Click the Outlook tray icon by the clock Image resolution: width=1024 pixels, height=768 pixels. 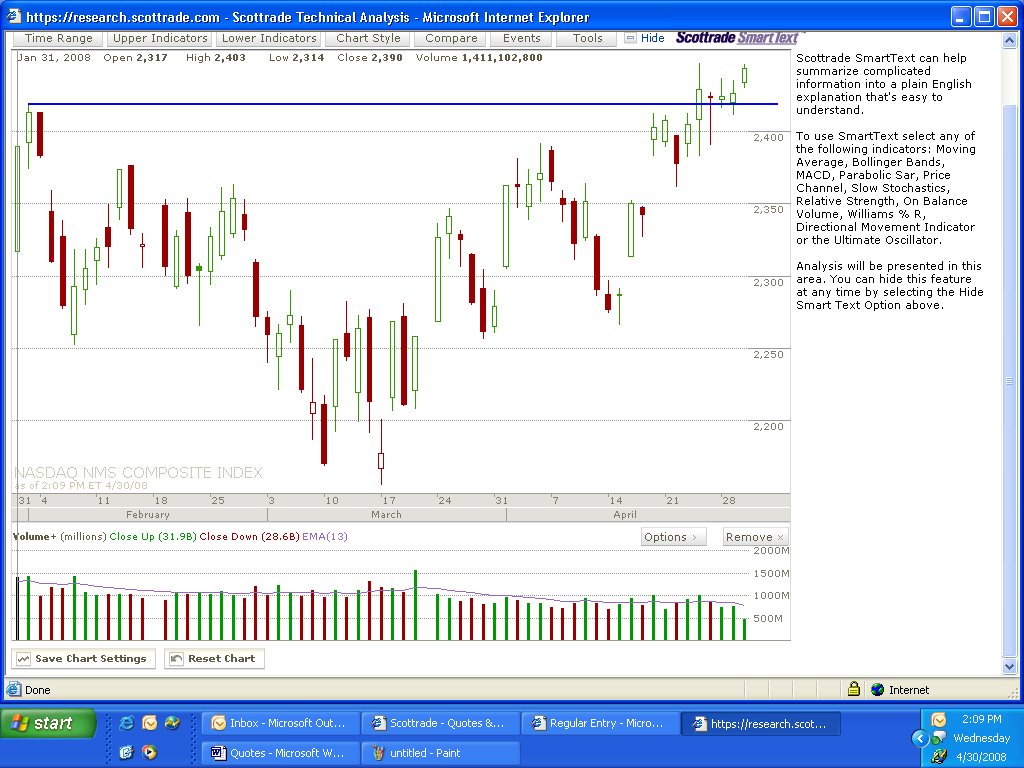938,720
